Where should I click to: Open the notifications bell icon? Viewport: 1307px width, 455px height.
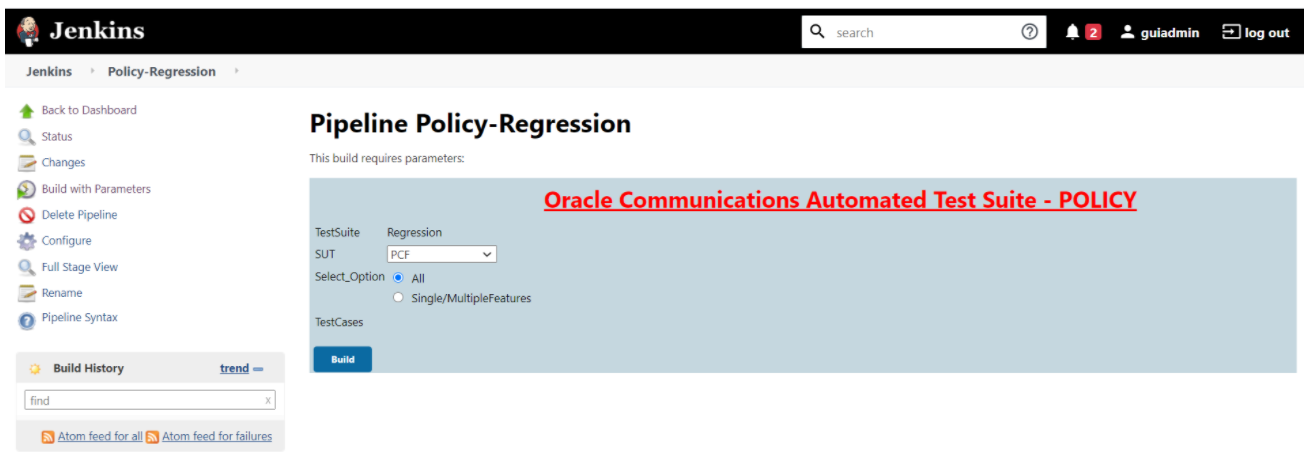tap(1072, 32)
